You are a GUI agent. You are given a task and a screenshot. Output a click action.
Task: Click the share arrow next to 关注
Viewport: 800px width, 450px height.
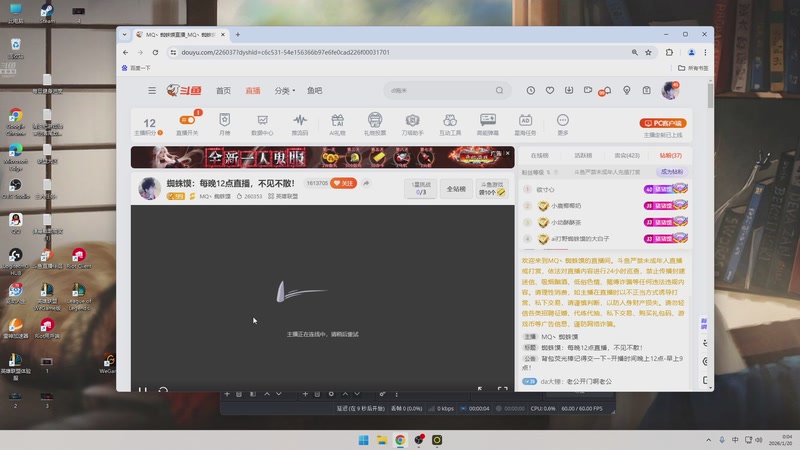click(x=366, y=183)
